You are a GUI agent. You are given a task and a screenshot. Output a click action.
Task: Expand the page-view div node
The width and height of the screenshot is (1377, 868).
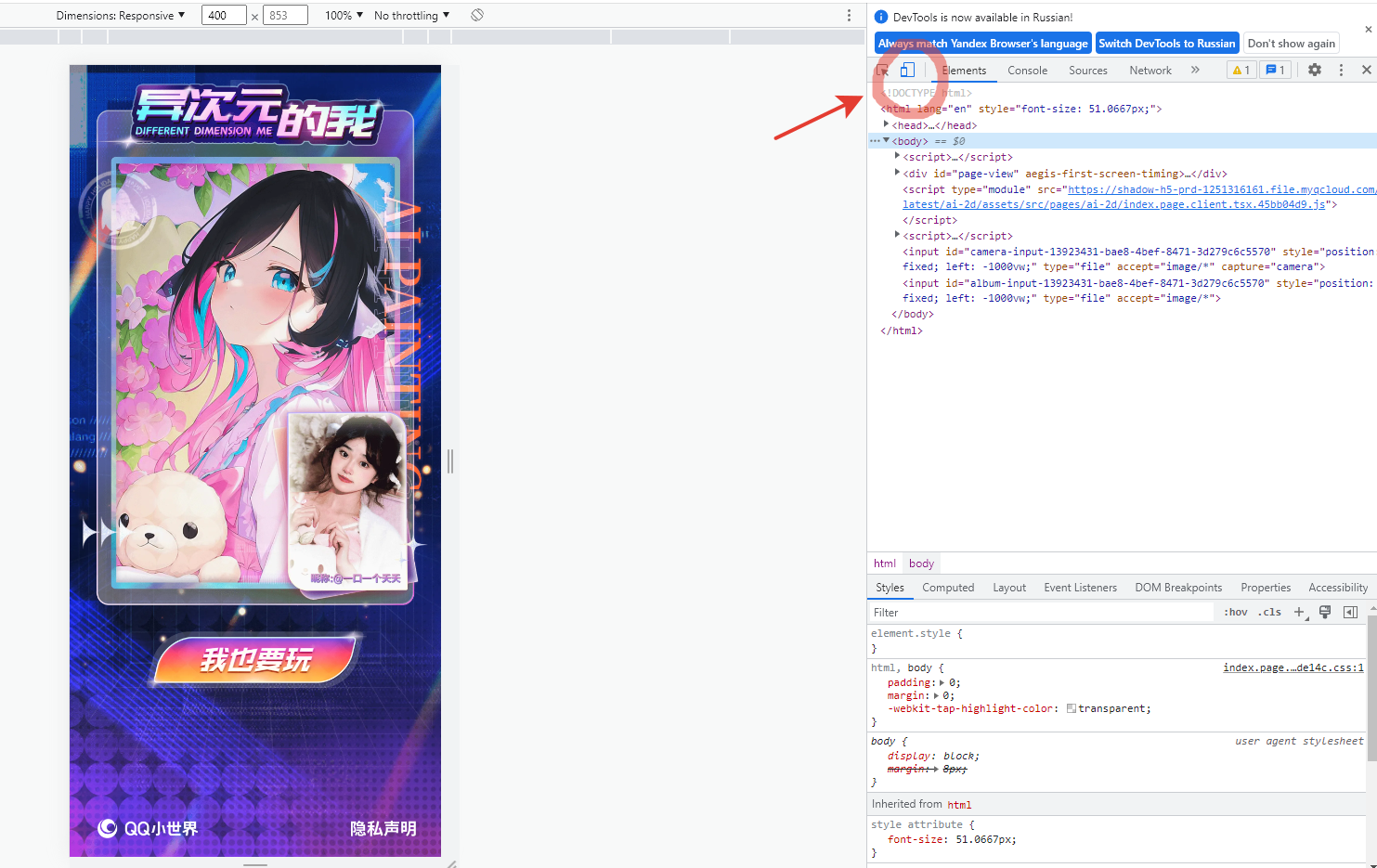[x=897, y=173]
